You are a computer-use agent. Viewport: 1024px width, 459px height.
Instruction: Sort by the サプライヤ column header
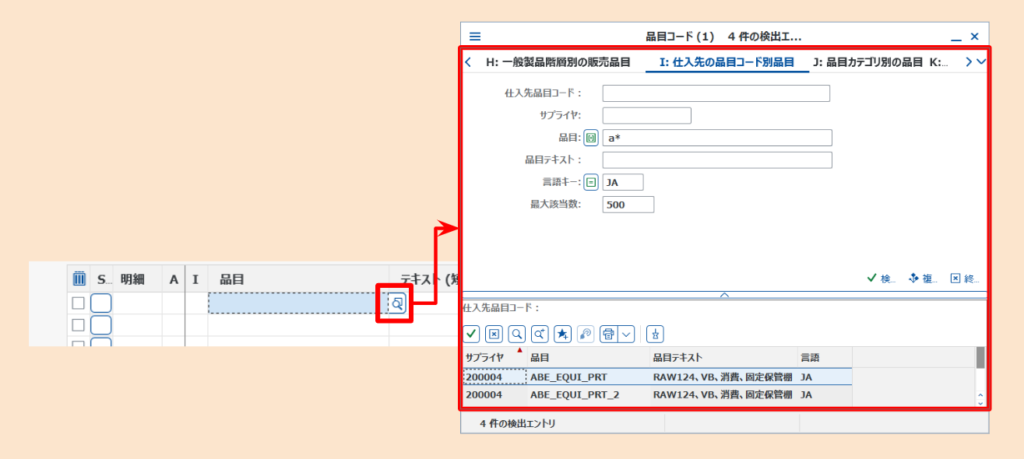(494, 357)
